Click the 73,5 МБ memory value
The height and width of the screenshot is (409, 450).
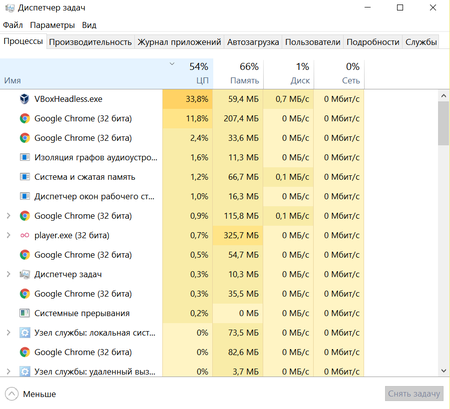(x=243, y=333)
